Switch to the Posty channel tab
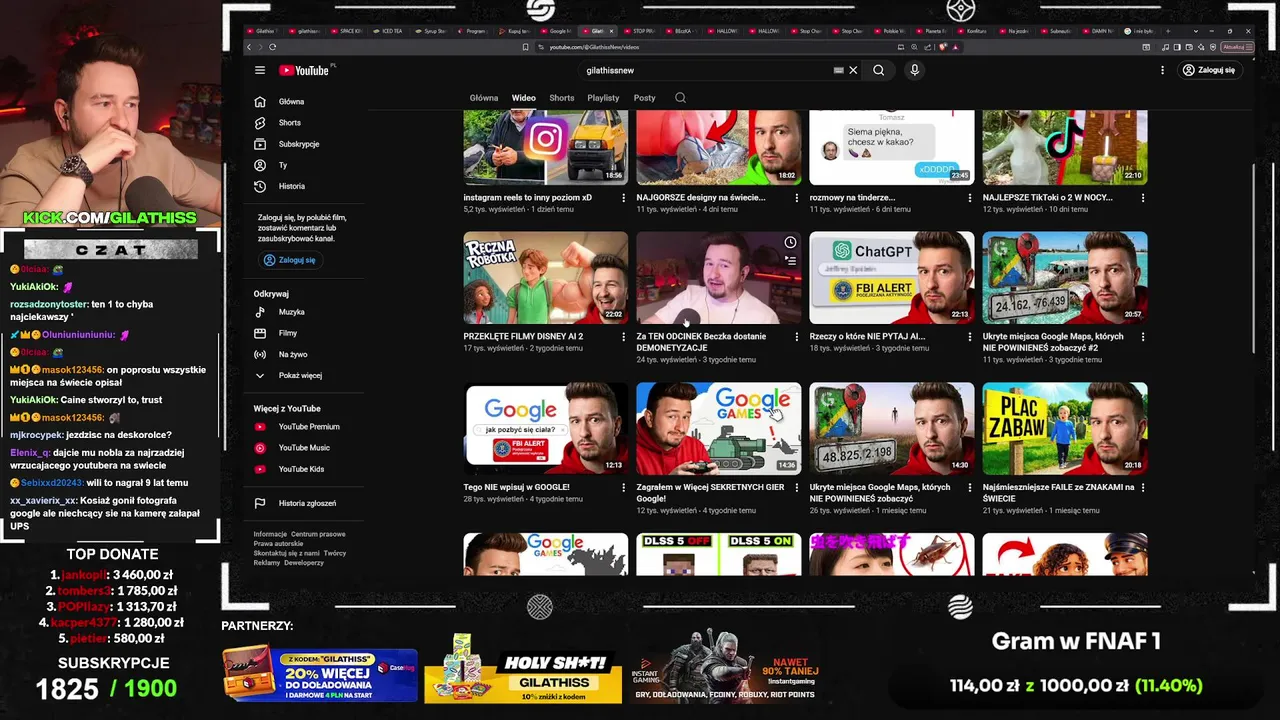1280x720 pixels. (x=644, y=98)
